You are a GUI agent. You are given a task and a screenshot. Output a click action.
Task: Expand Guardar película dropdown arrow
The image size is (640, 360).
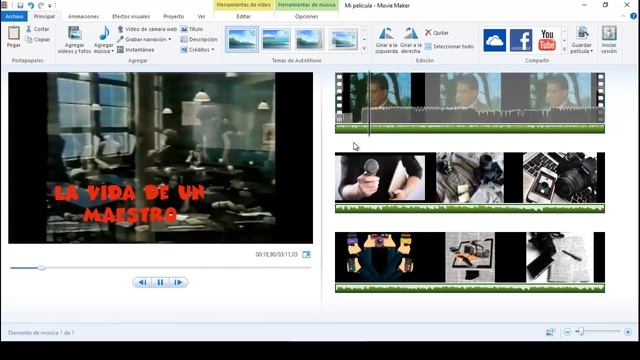click(591, 51)
